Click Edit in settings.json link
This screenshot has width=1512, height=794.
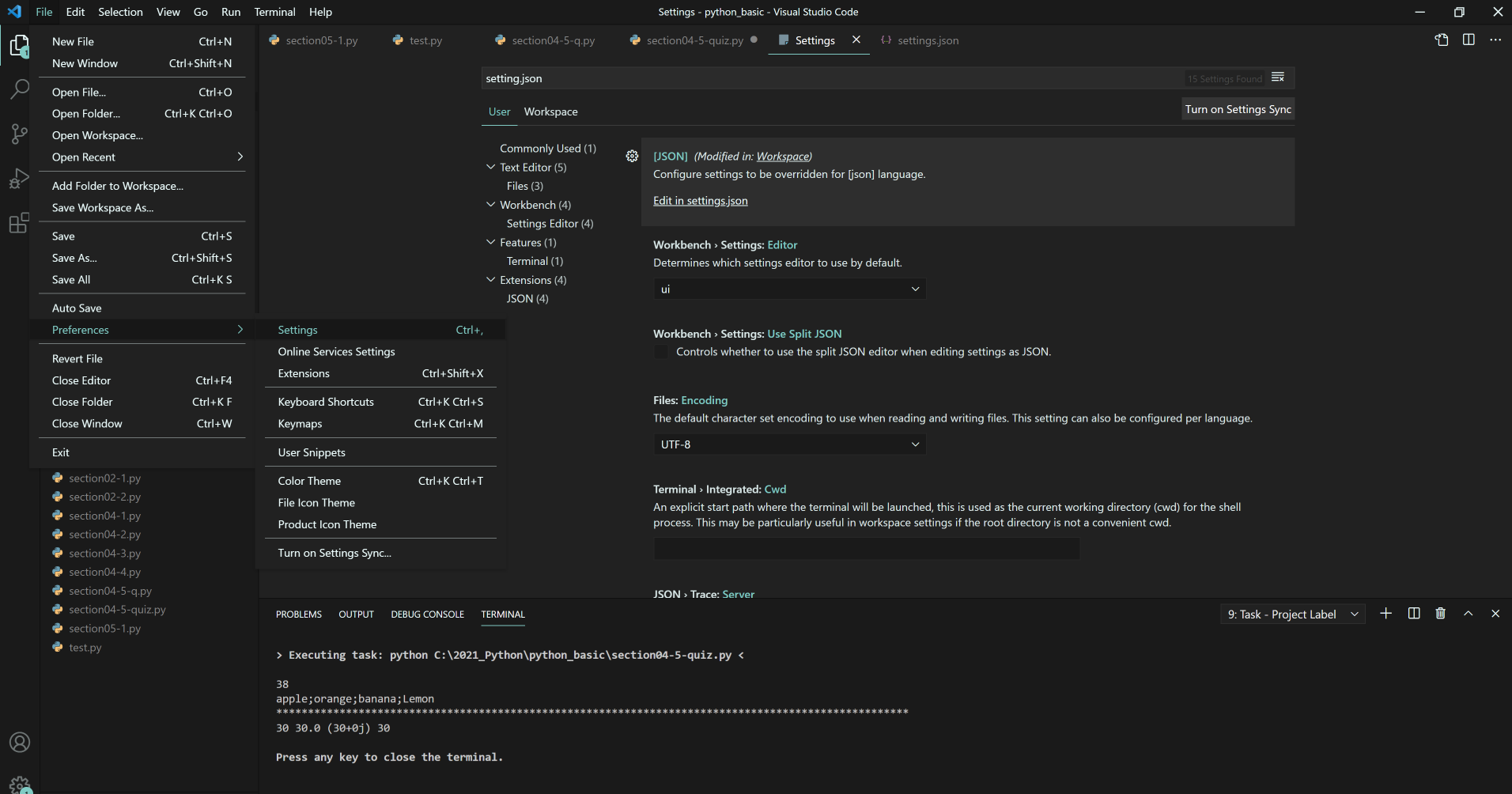click(x=701, y=201)
